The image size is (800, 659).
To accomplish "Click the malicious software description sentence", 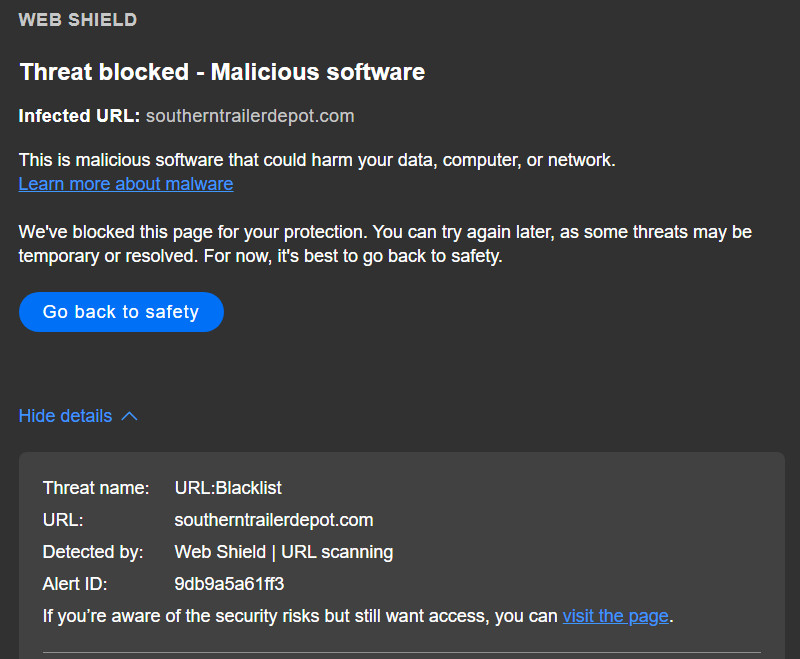I will (316, 160).
